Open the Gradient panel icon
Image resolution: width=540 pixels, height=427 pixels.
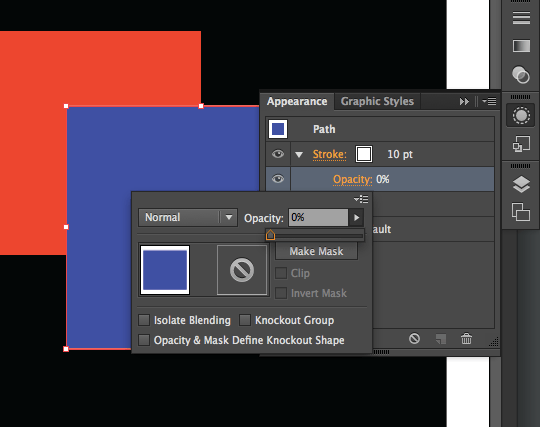(x=521, y=46)
